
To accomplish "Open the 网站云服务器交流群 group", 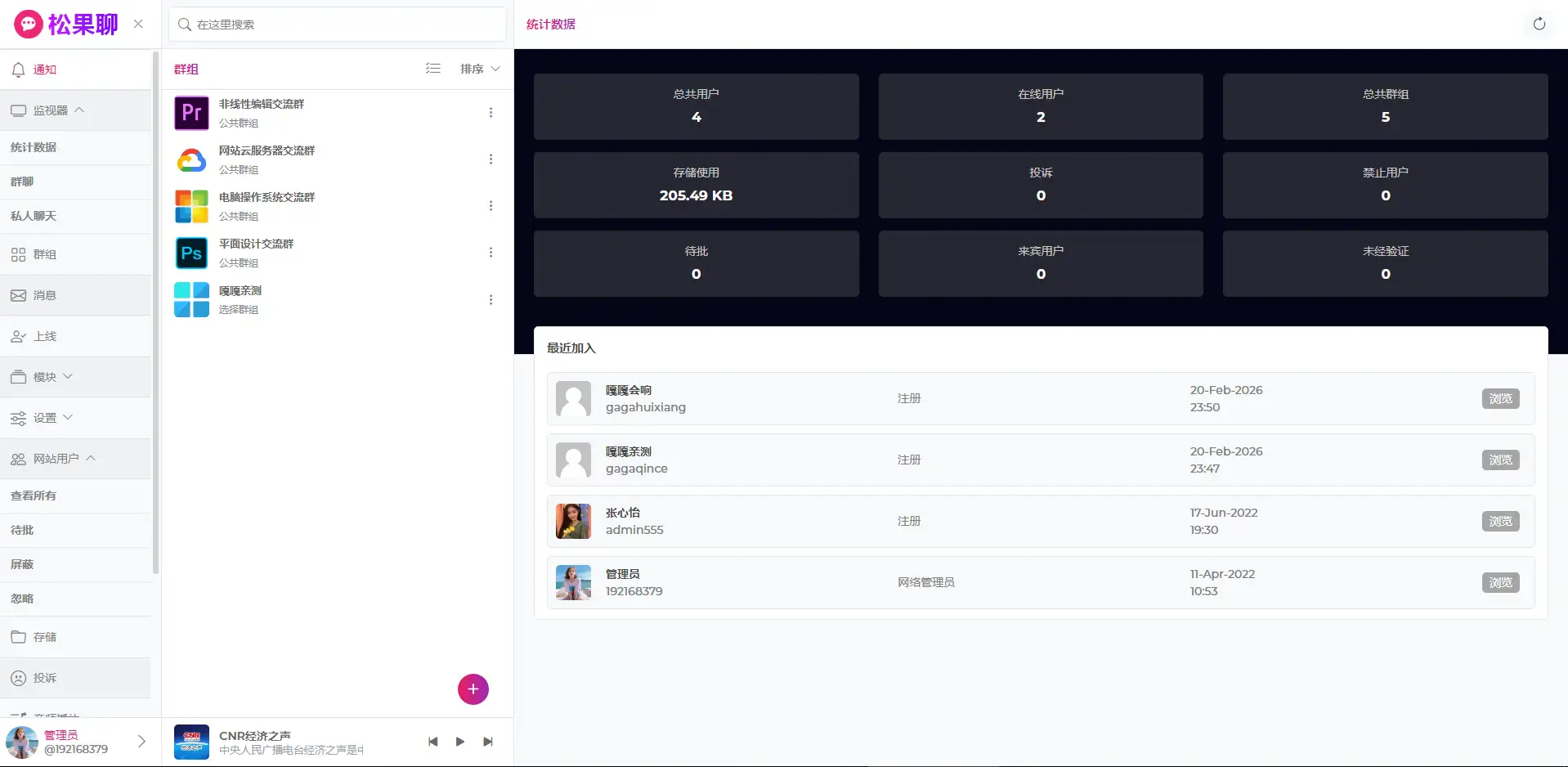I will point(267,151).
